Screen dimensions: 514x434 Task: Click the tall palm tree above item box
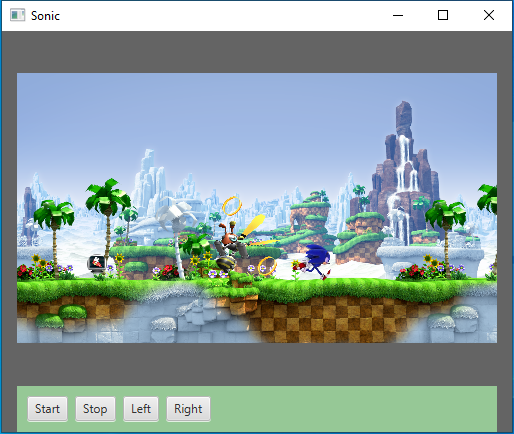pyautogui.click(x=107, y=213)
